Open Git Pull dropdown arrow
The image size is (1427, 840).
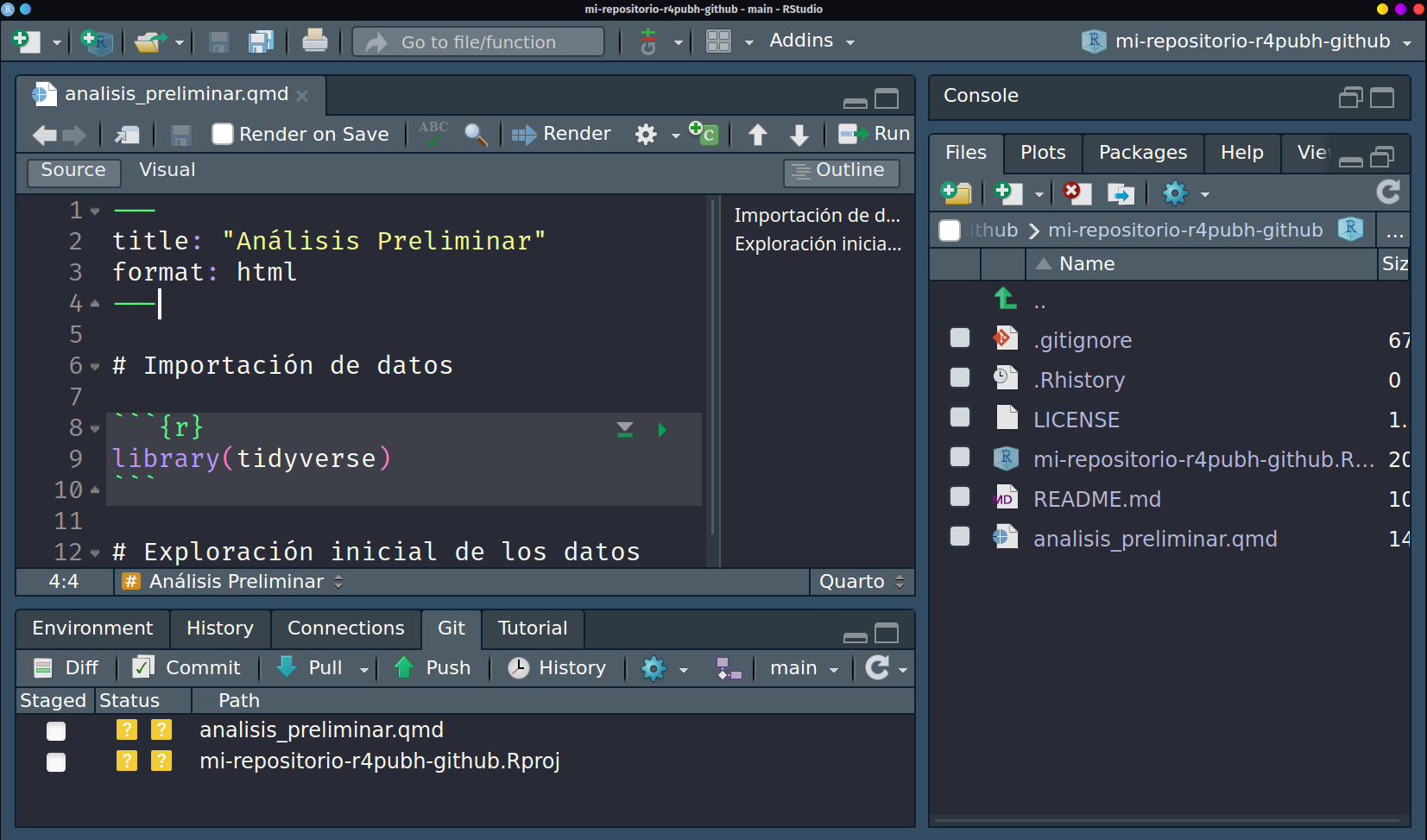tap(364, 669)
